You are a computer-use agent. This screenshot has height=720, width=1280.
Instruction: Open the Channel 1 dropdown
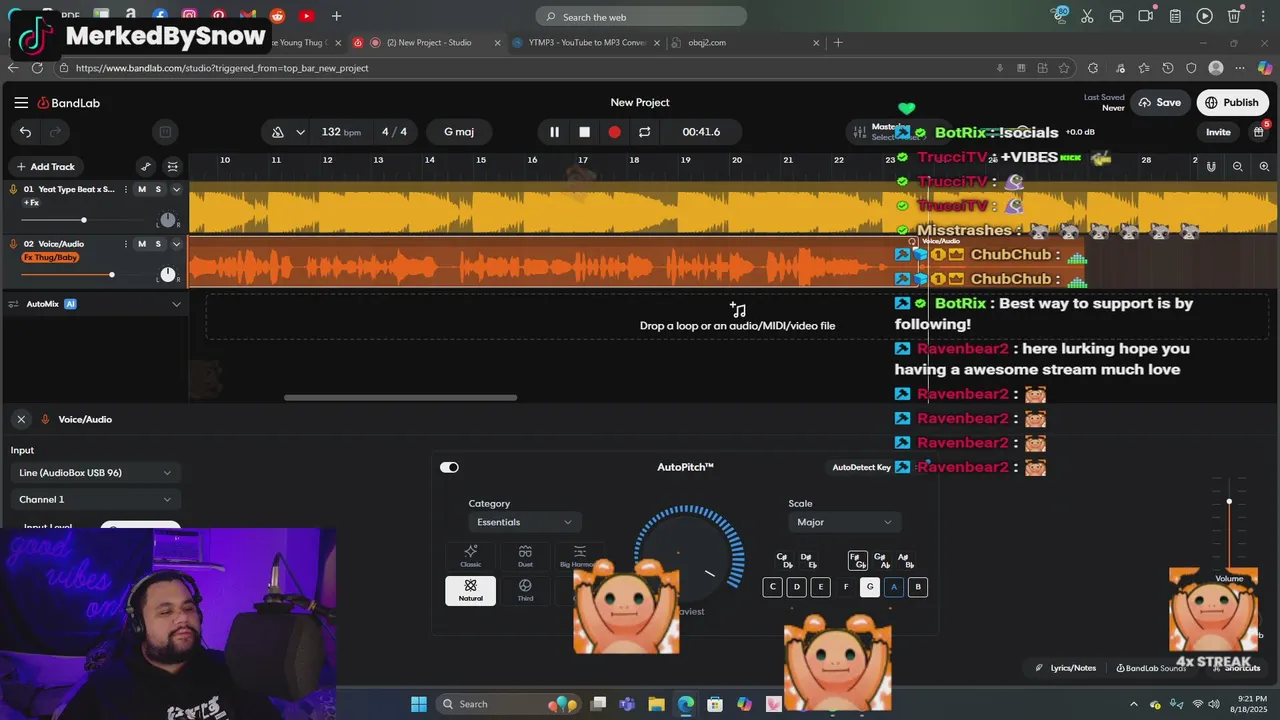[x=95, y=499]
